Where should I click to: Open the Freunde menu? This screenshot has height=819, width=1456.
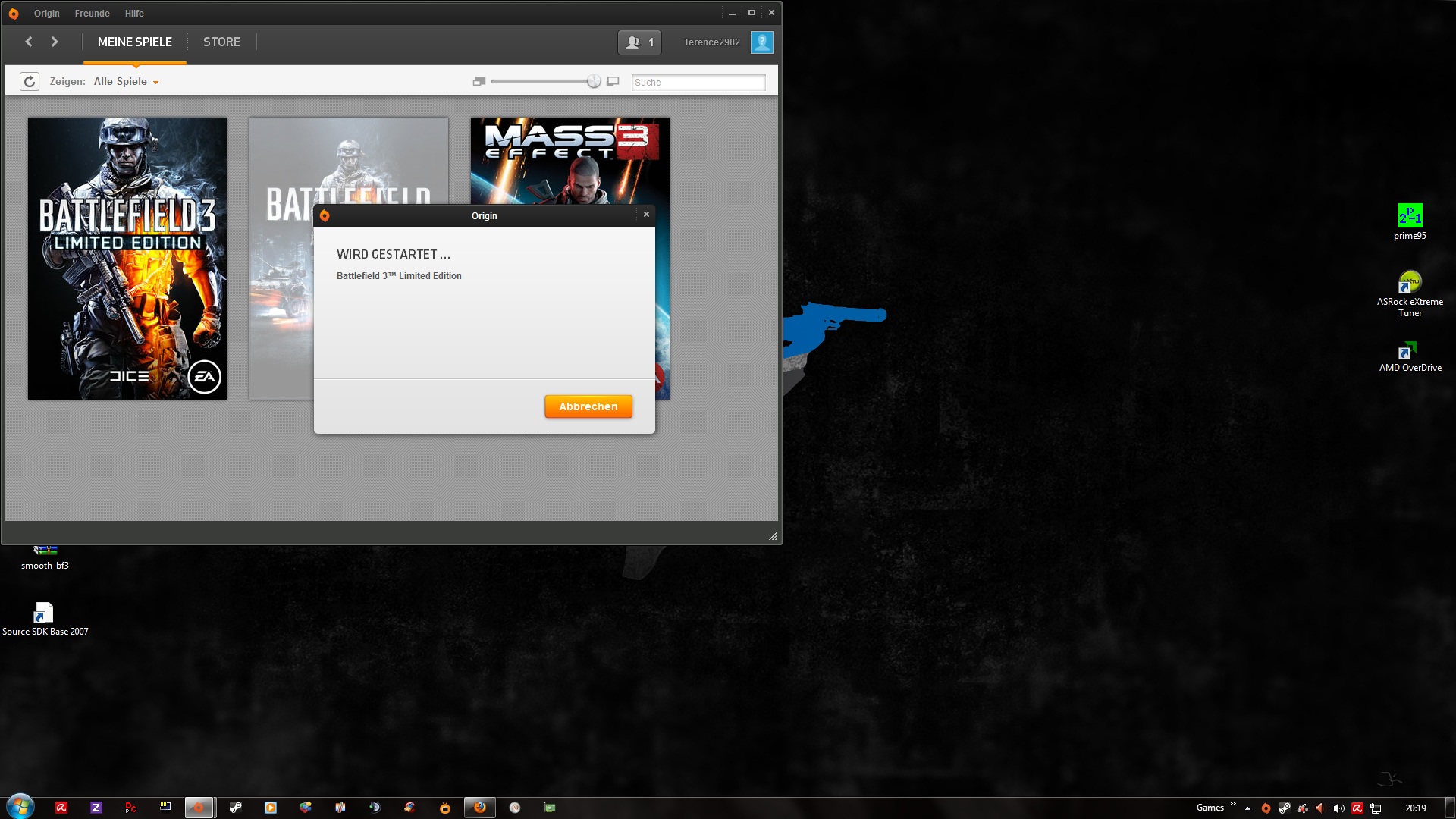[x=92, y=14]
